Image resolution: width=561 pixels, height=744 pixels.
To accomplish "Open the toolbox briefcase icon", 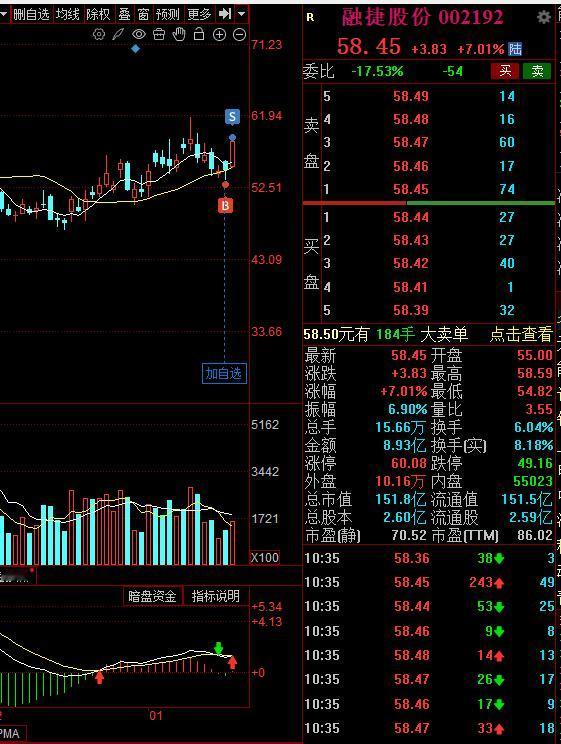I will pos(159,34).
